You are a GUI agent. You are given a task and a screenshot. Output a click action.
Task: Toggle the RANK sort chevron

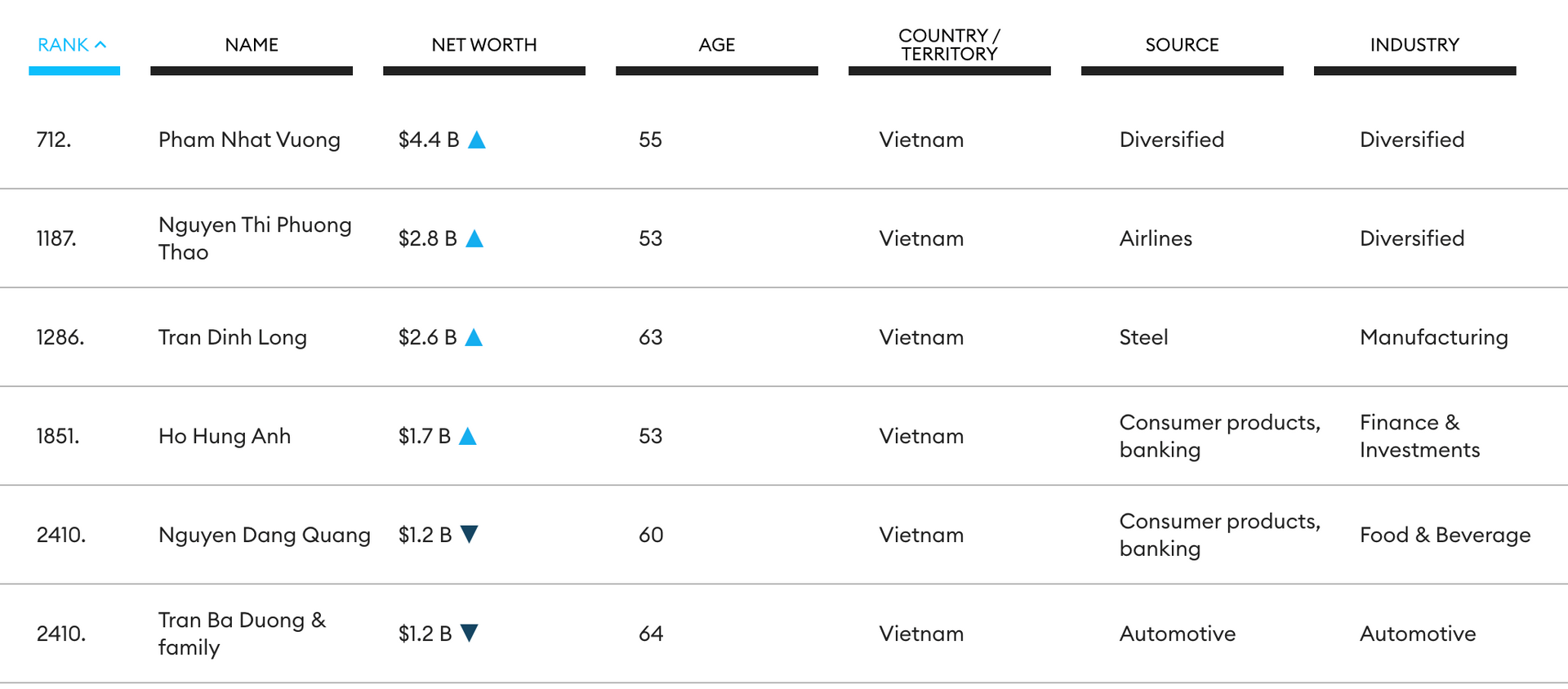100,45
